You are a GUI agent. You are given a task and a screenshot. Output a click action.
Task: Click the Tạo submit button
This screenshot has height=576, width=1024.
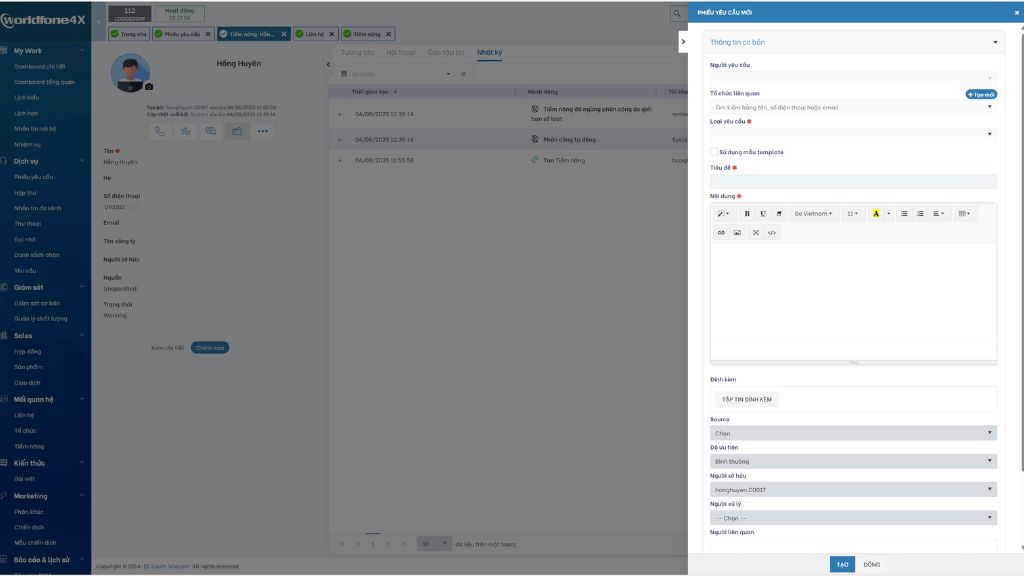tap(842, 564)
